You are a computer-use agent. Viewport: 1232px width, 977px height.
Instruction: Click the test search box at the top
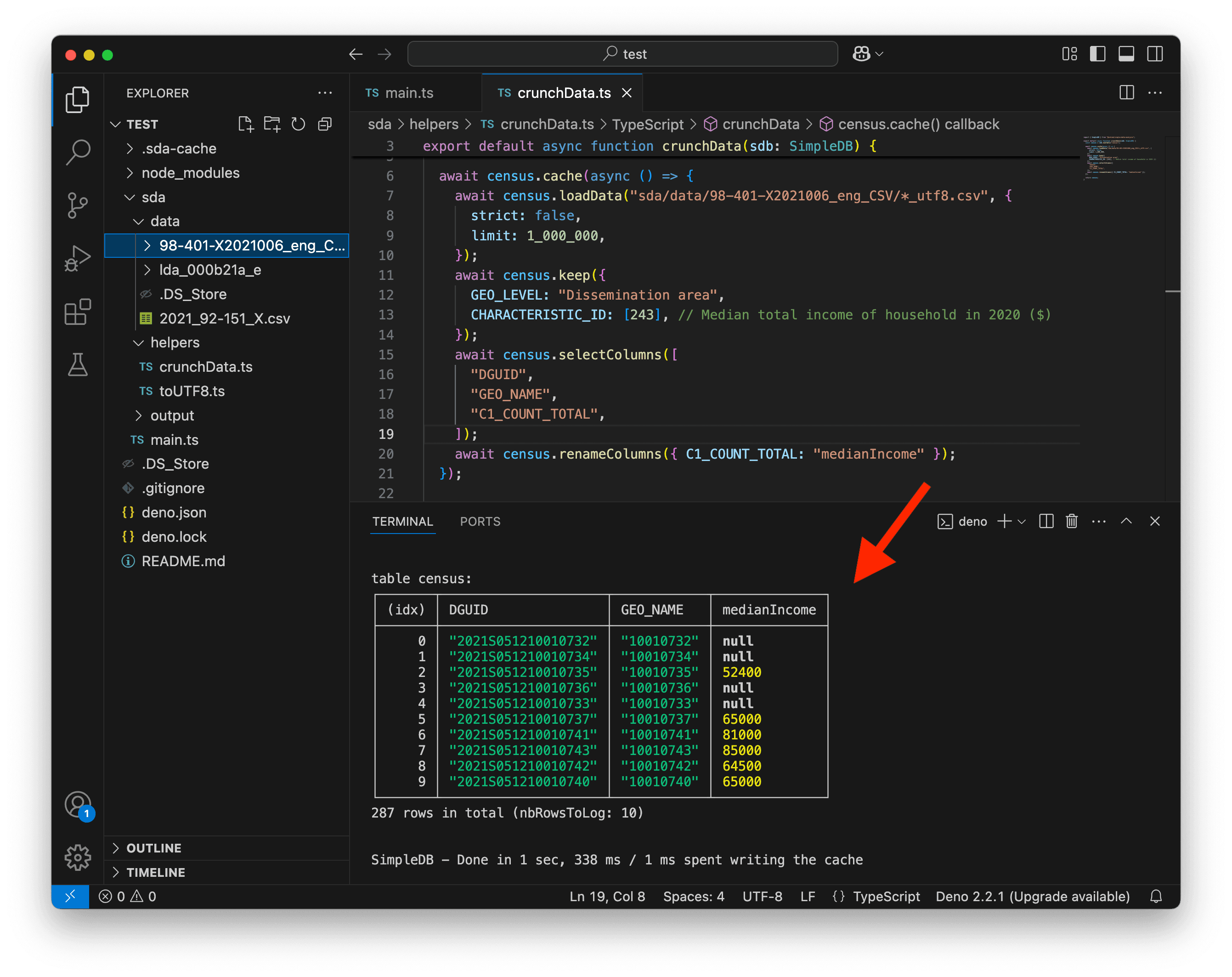tap(622, 53)
